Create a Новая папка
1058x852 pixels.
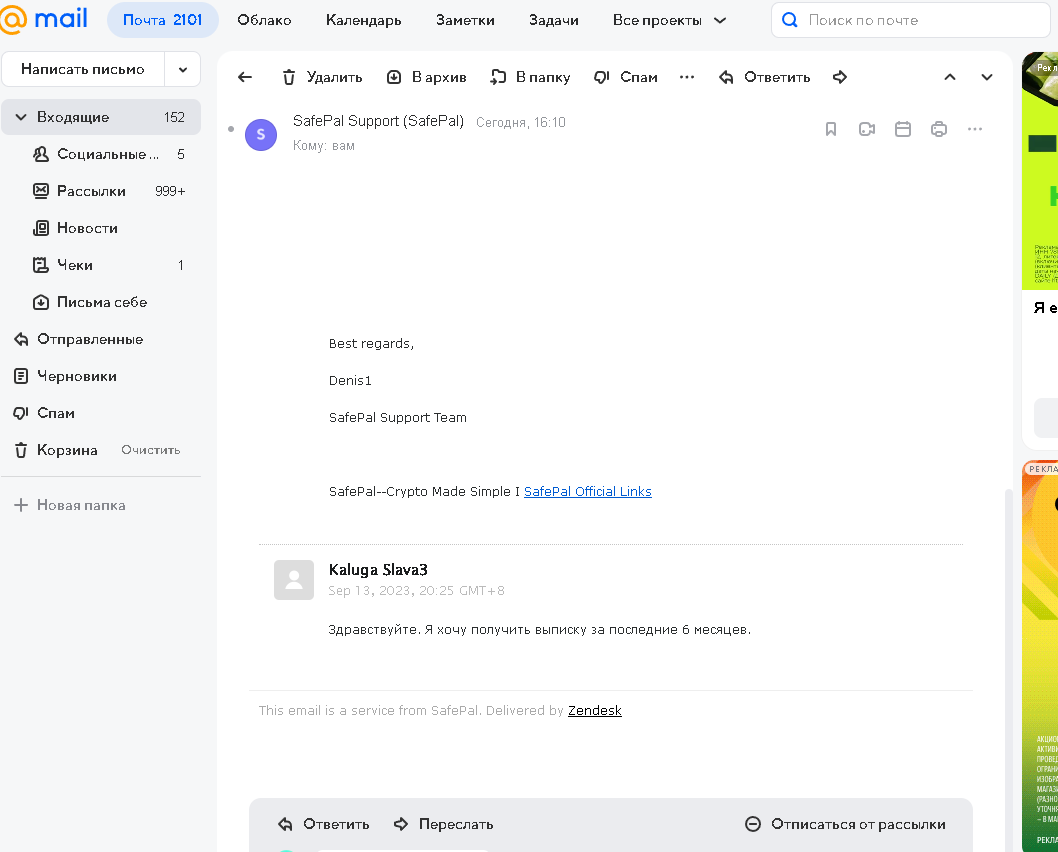tap(70, 505)
